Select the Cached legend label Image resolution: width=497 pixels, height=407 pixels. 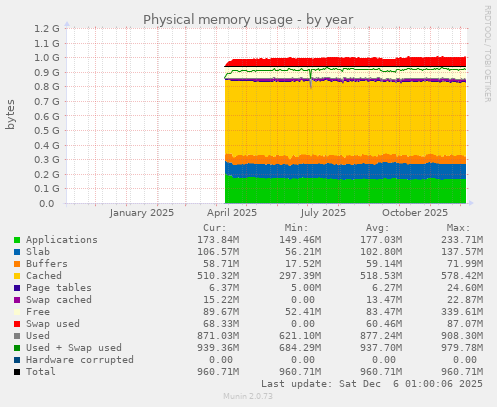click(x=44, y=276)
